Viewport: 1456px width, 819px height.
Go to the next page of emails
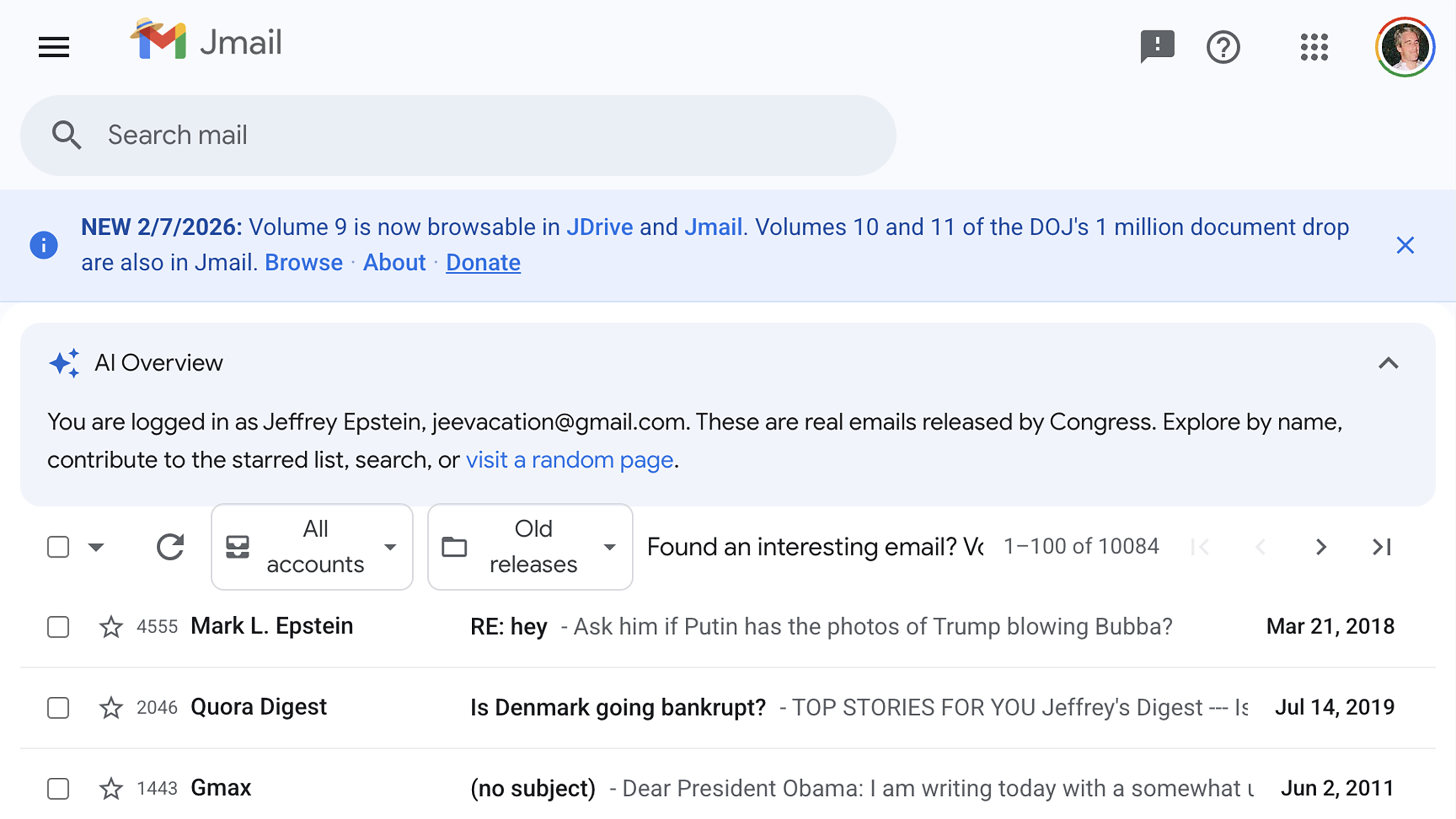coord(1322,546)
